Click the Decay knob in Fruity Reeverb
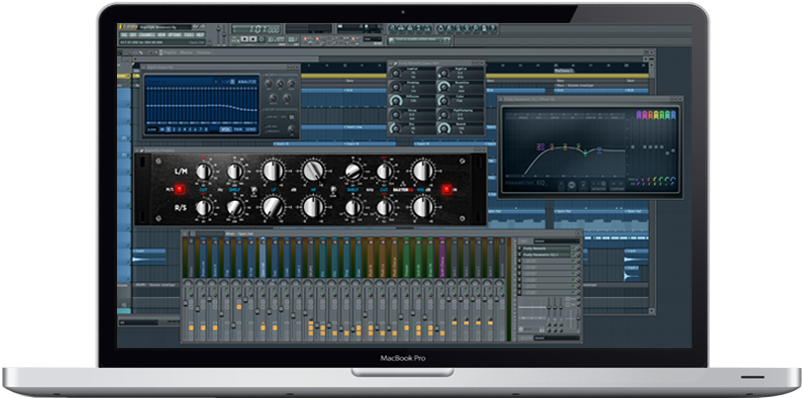Viewport: 803px width, 398px height. pos(396,115)
